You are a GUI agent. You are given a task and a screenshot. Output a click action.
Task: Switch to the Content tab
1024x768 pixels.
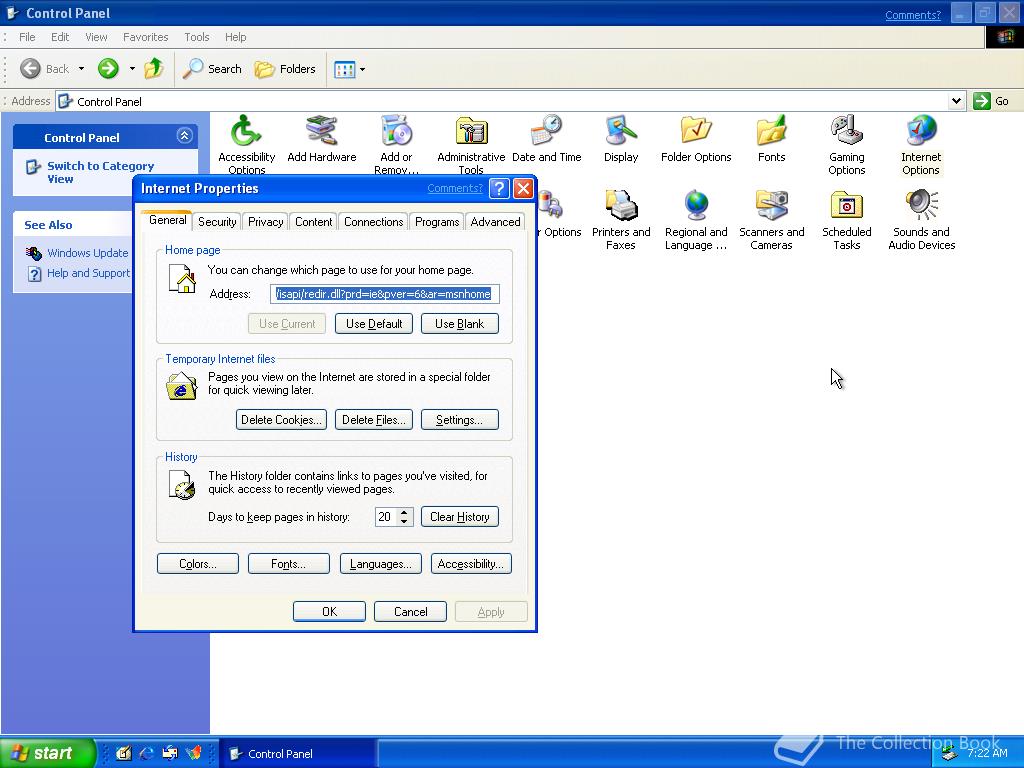[x=313, y=222]
